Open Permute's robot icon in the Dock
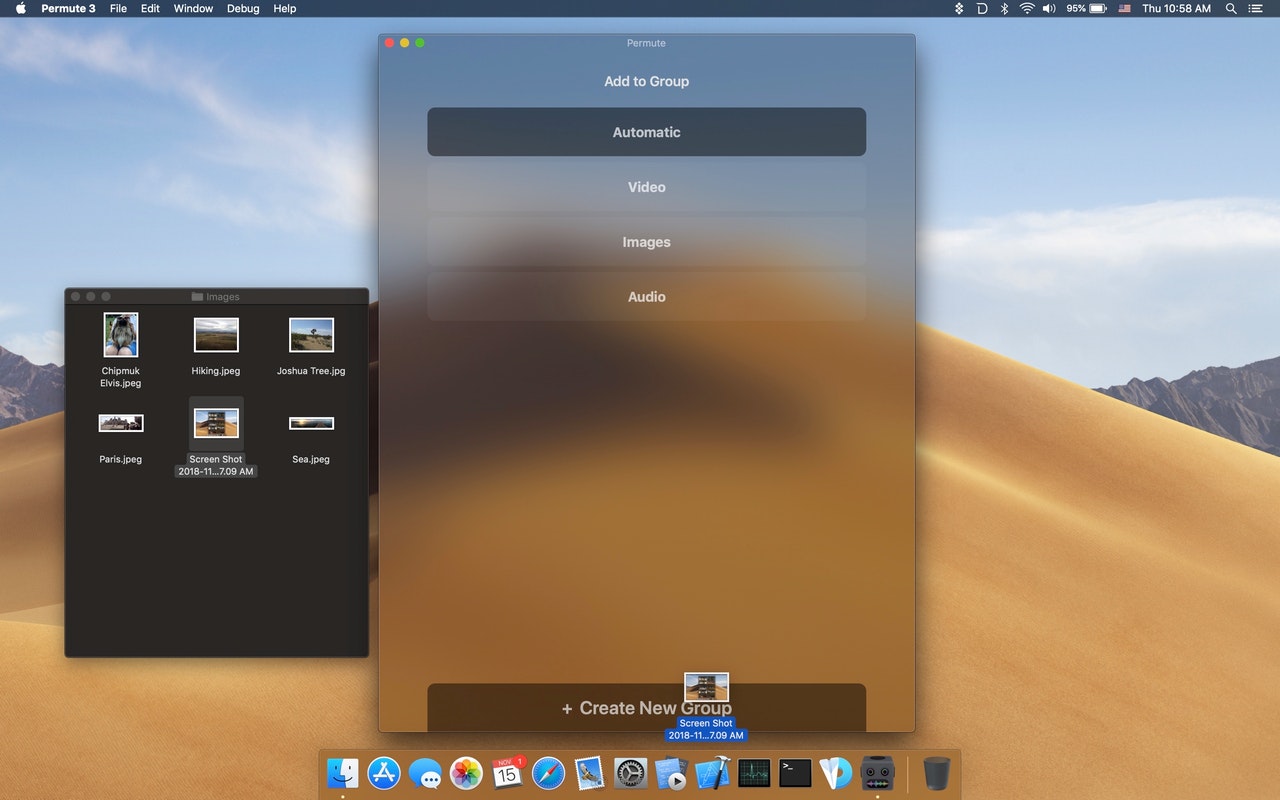Image resolution: width=1280 pixels, height=800 pixels. point(877,773)
